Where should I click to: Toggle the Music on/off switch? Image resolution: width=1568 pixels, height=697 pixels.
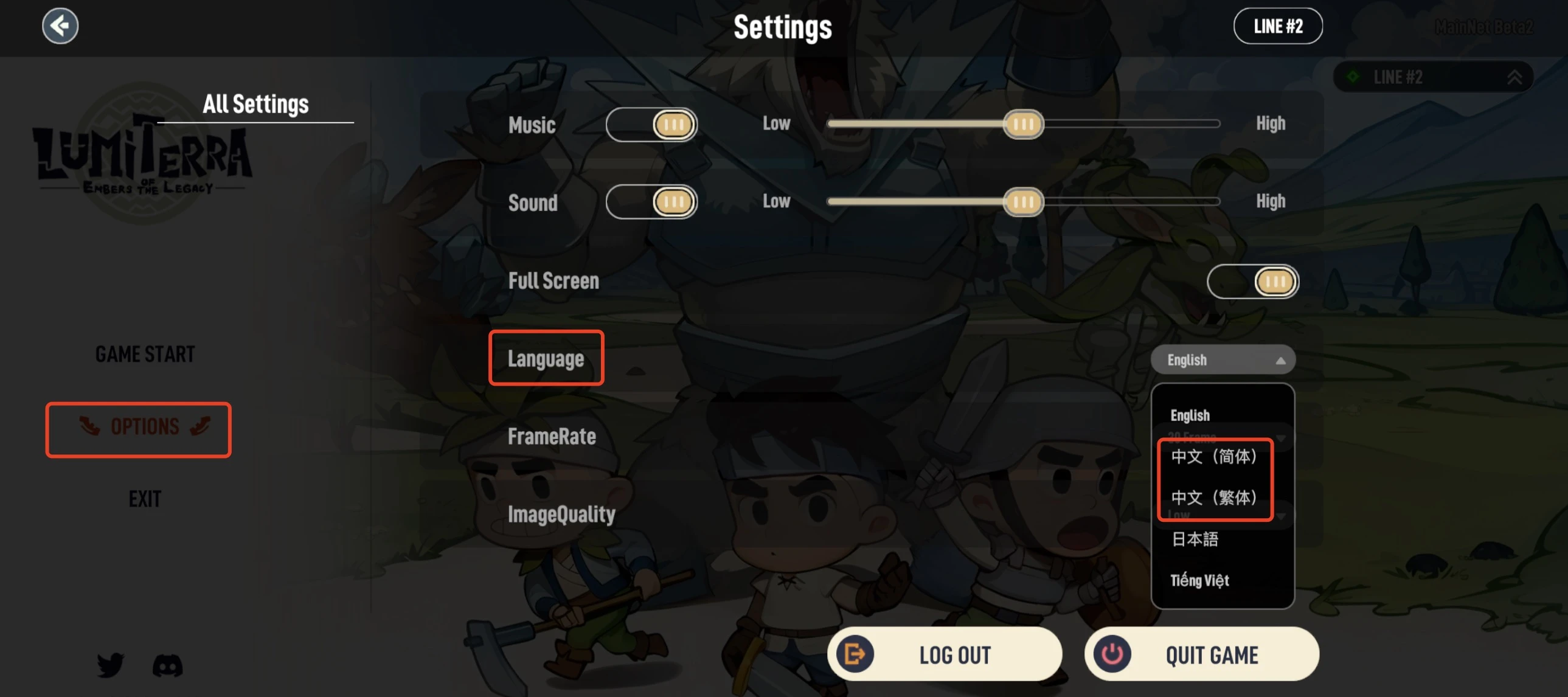651,124
